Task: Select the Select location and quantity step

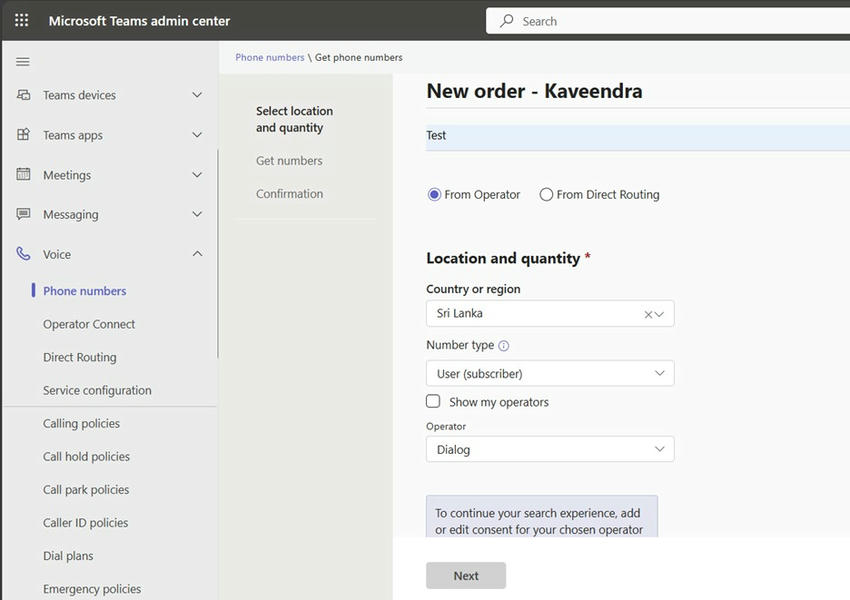Action: pyautogui.click(x=294, y=119)
